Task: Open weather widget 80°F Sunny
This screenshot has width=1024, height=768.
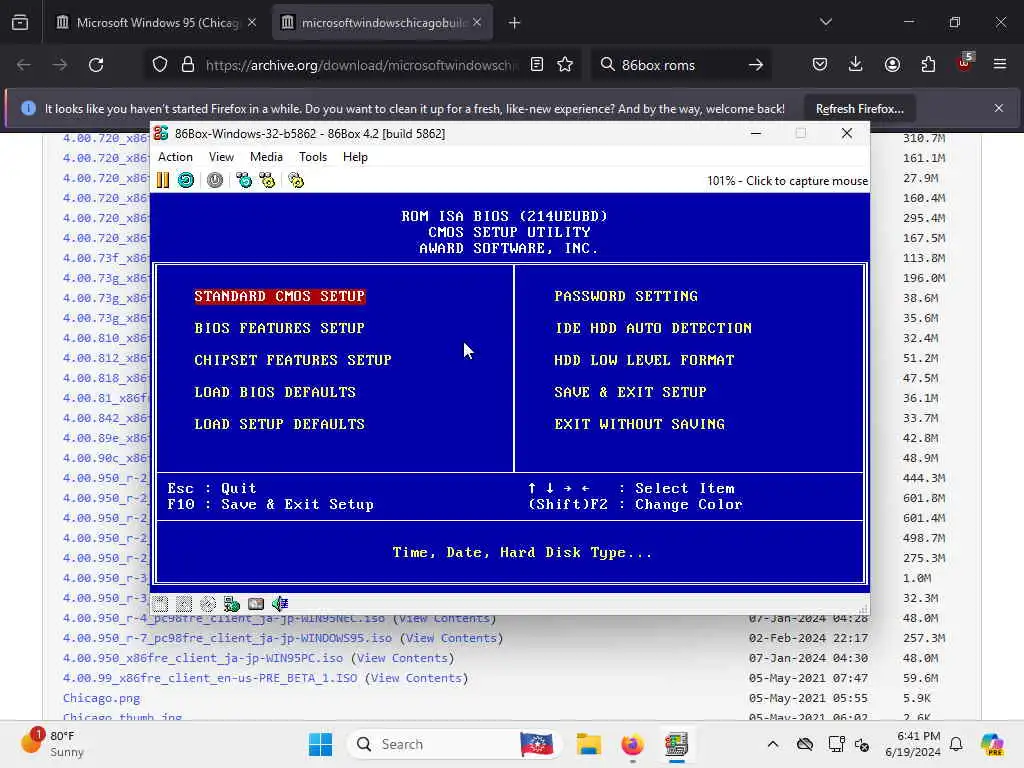Action: pyautogui.click(x=52, y=744)
